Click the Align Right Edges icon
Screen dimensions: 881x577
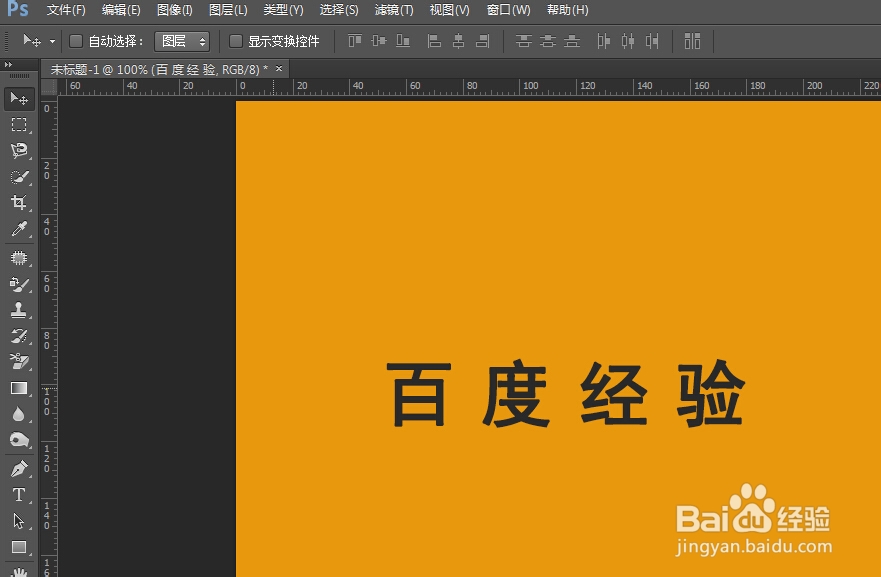pos(483,41)
